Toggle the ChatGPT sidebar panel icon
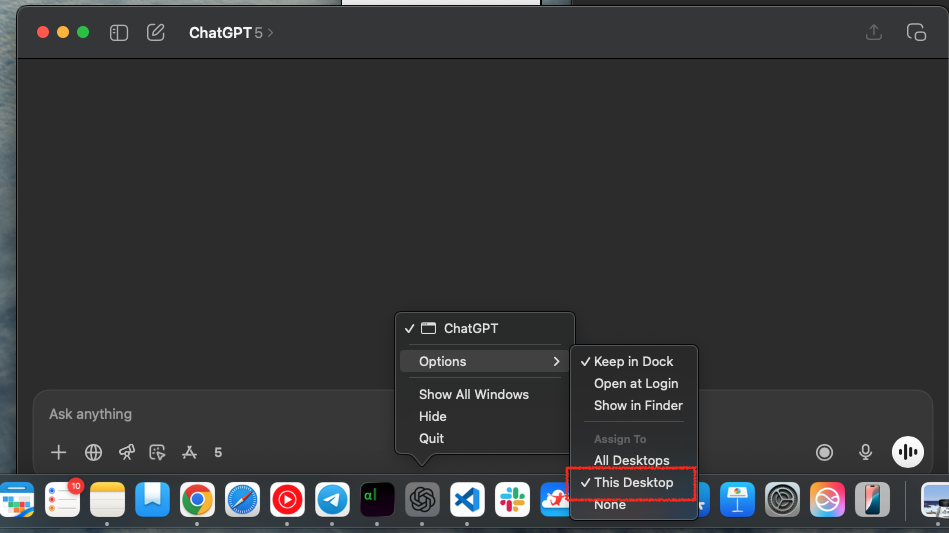Viewport: 949px width, 533px height. tap(119, 33)
